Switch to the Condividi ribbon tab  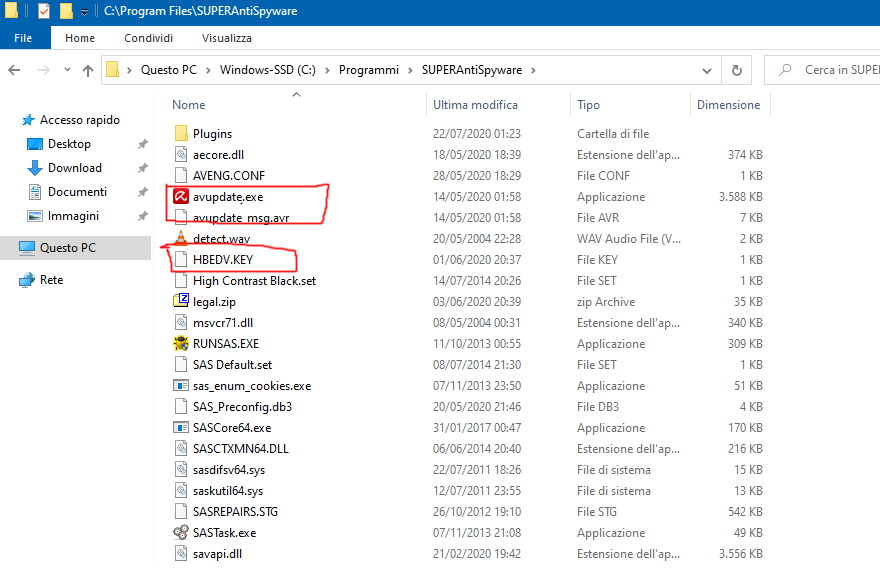pyautogui.click(x=148, y=38)
